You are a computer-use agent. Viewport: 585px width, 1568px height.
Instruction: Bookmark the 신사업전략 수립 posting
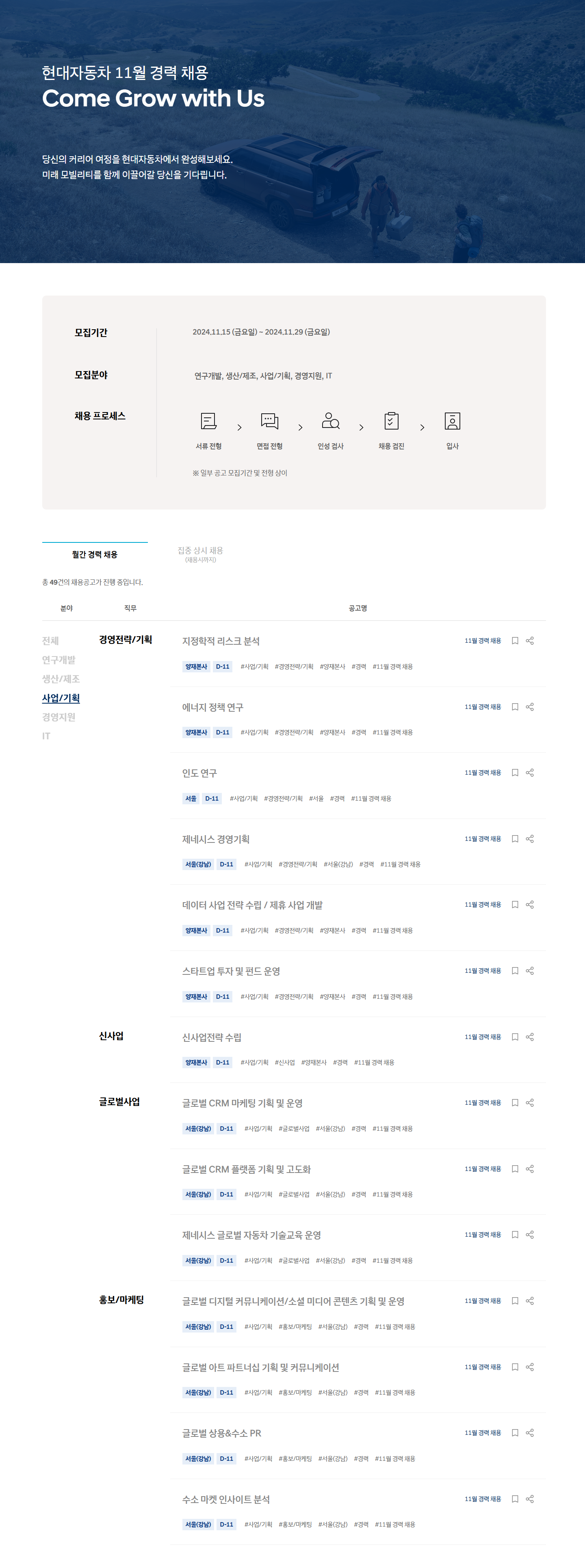click(515, 1037)
